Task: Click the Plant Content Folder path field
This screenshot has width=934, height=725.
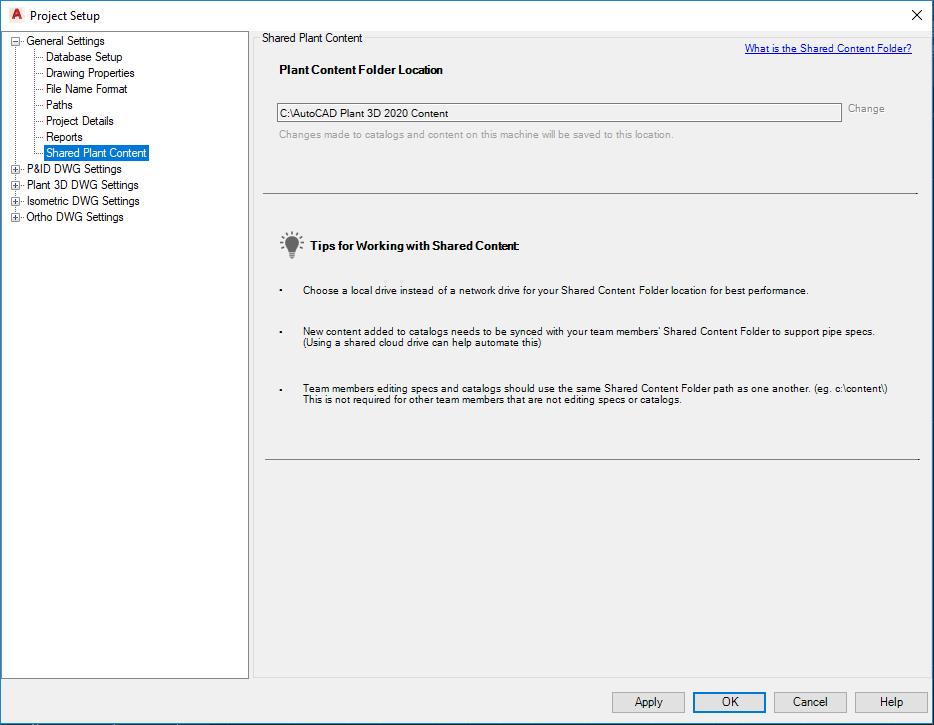Action: tap(559, 113)
